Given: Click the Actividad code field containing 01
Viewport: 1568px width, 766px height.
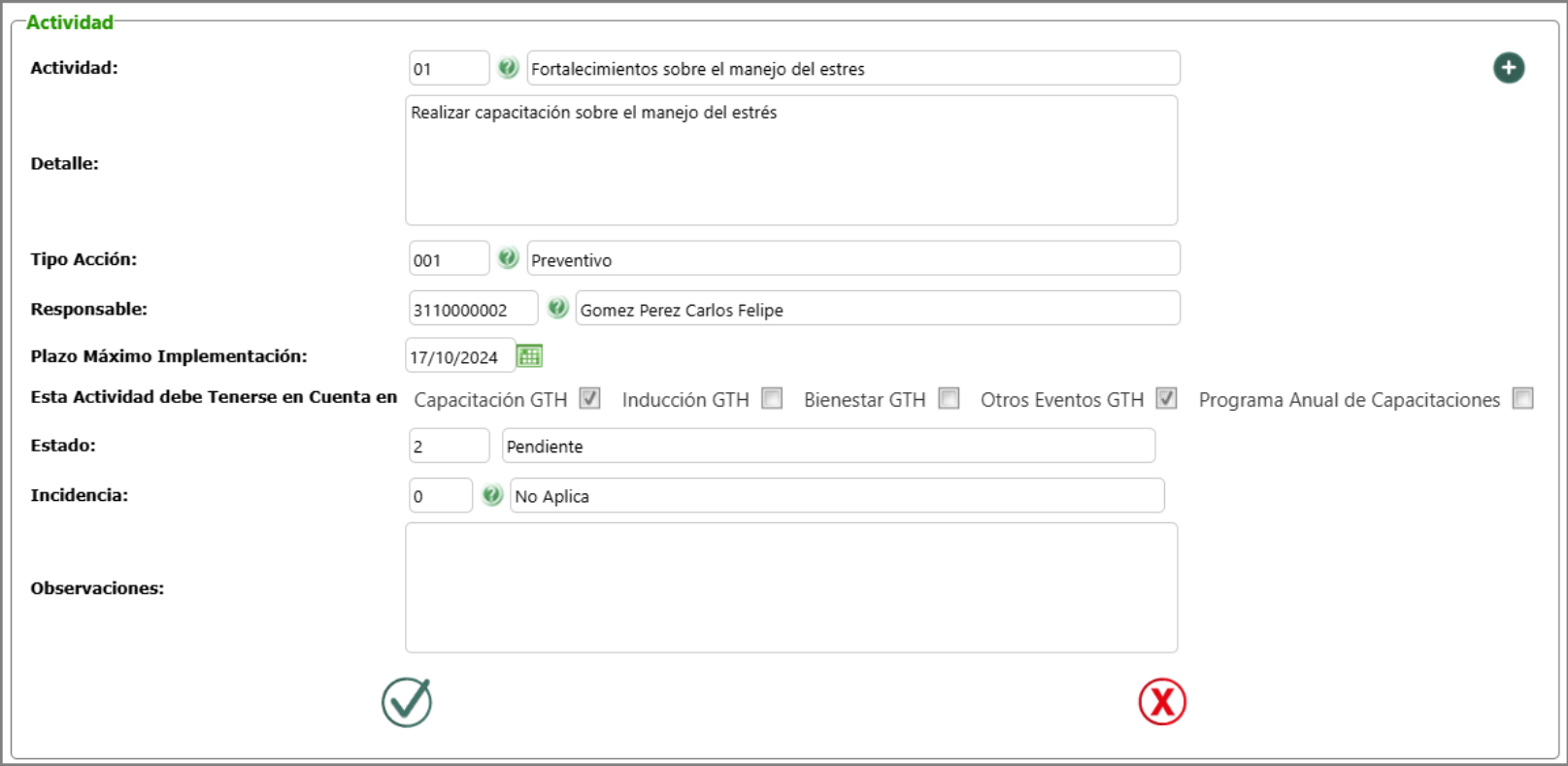Looking at the screenshot, I should (x=450, y=68).
